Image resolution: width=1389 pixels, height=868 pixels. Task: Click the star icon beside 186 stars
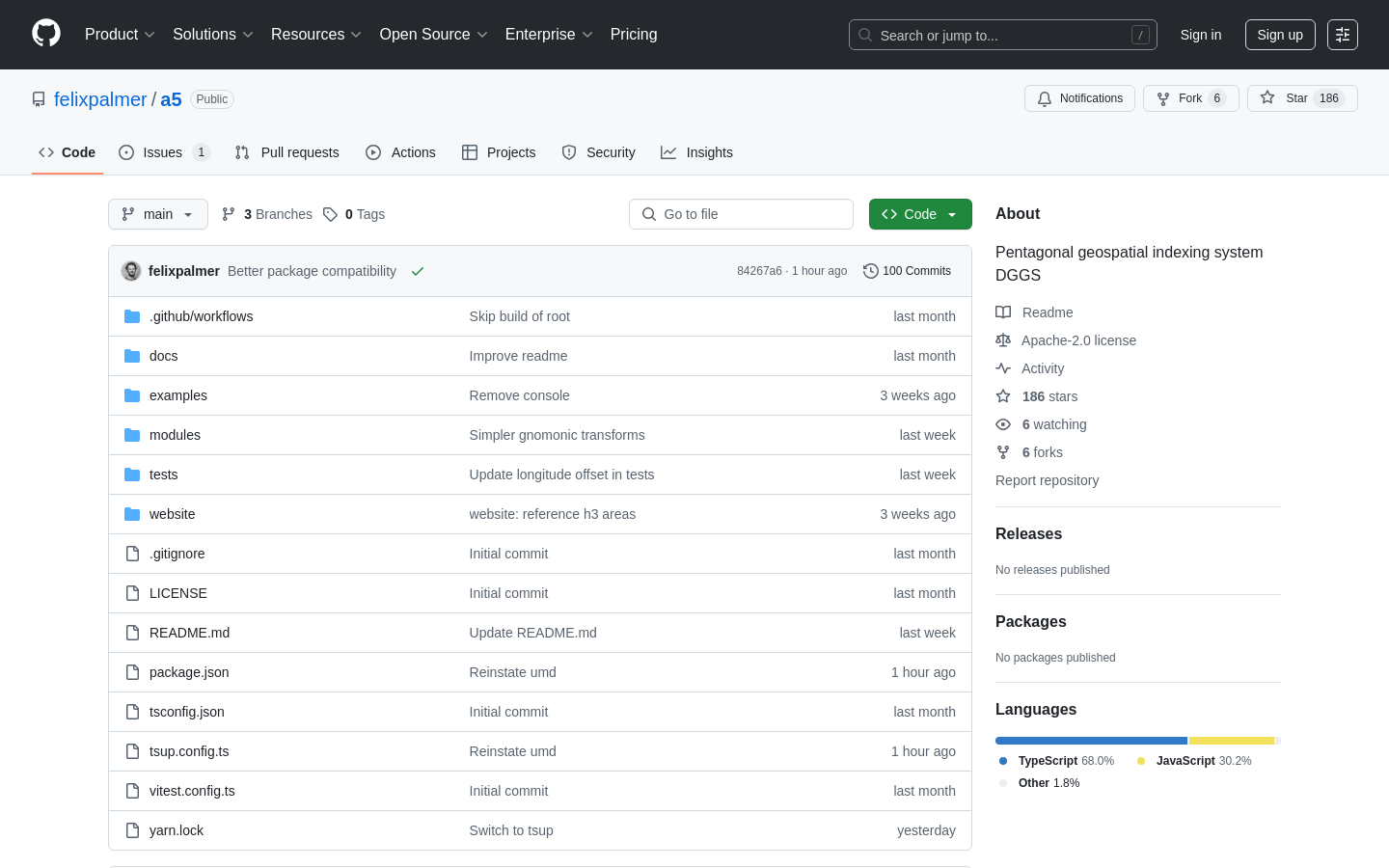1003,396
